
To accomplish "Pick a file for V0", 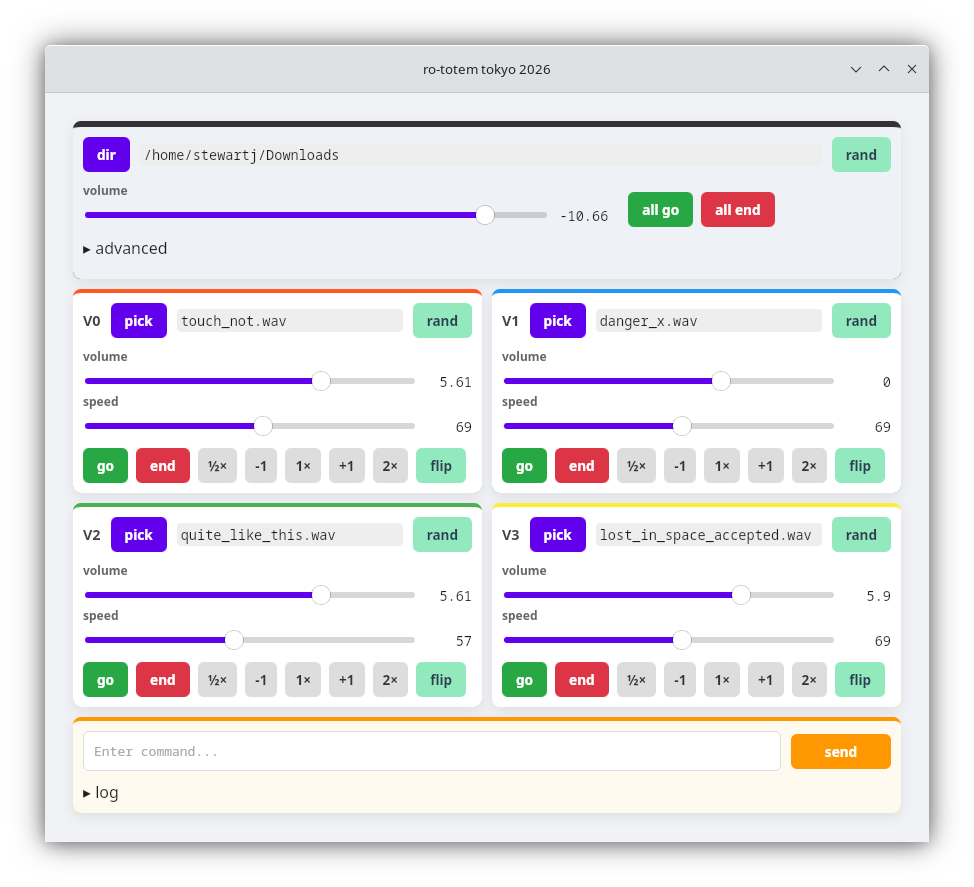I will click(x=139, y=321).
